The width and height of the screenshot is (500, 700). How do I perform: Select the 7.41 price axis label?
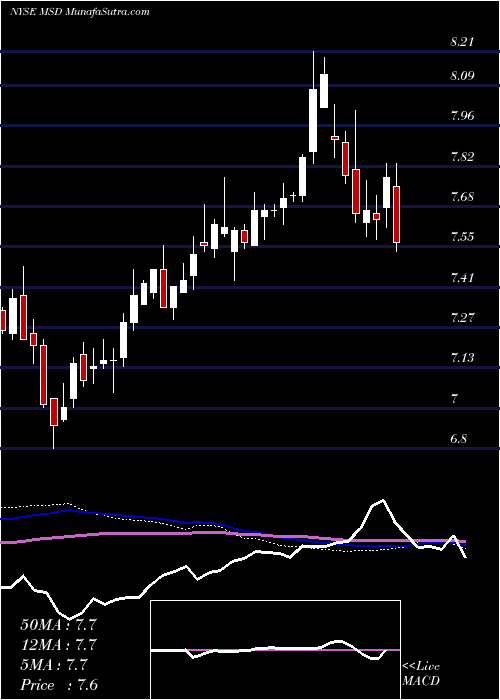[x=462, y=278]
